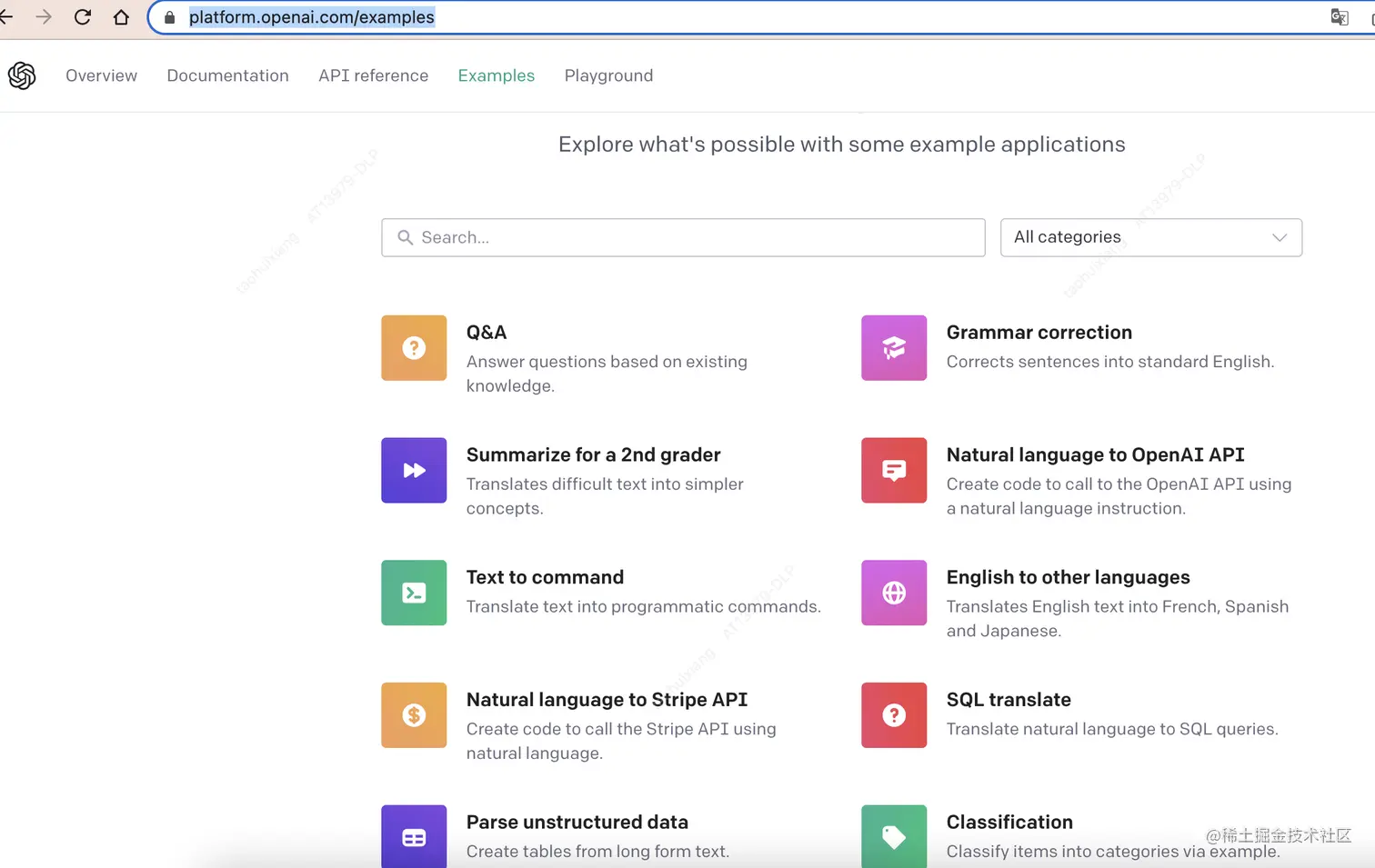Open the SQL translate question mark icon
Viewport: 1375px width, 868px height.
(894, 715)
